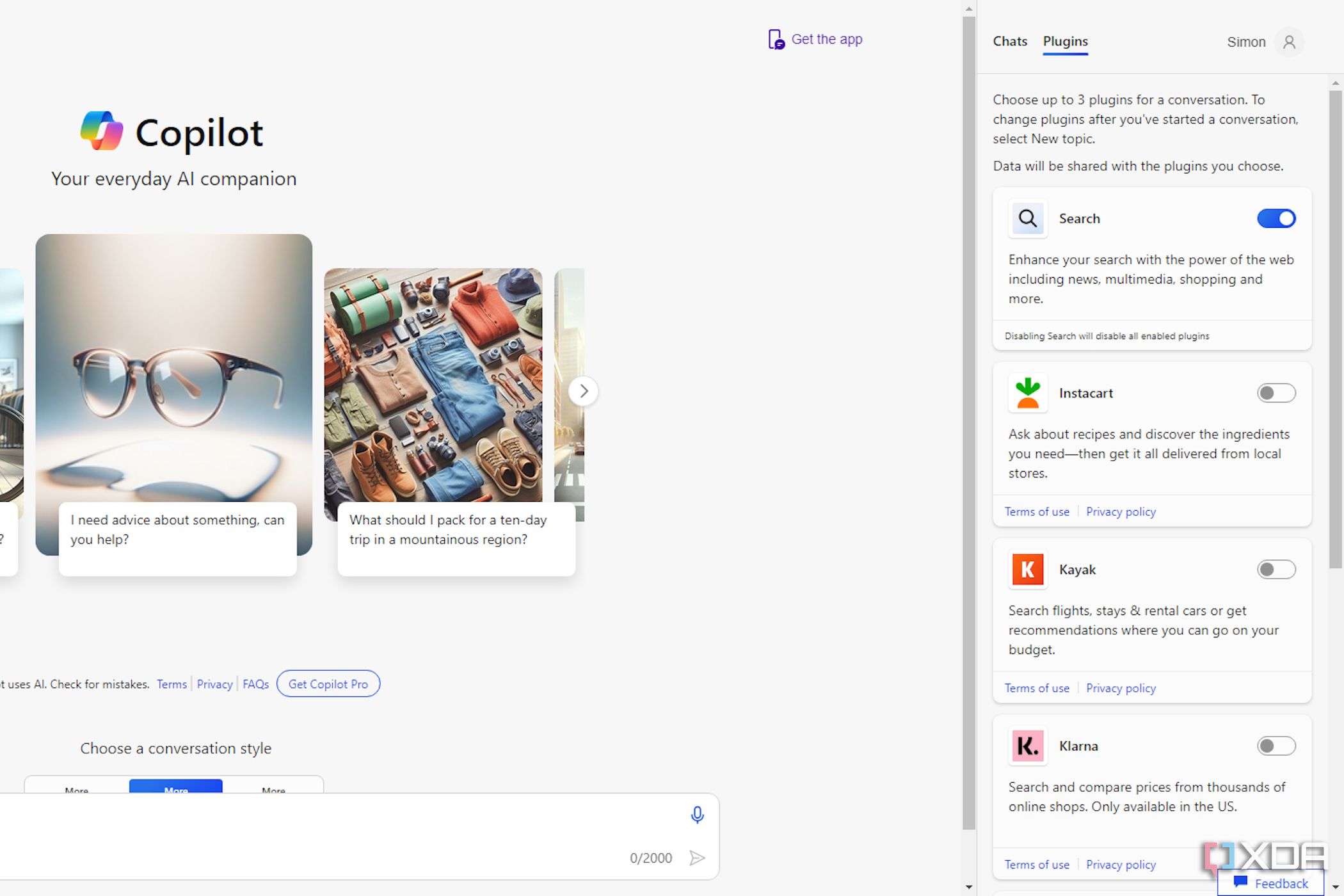The width and height of the screenshot is (1344, 896).
Task: Click the Instacart carrot logo icon
Action: [x=1027, y=393]
